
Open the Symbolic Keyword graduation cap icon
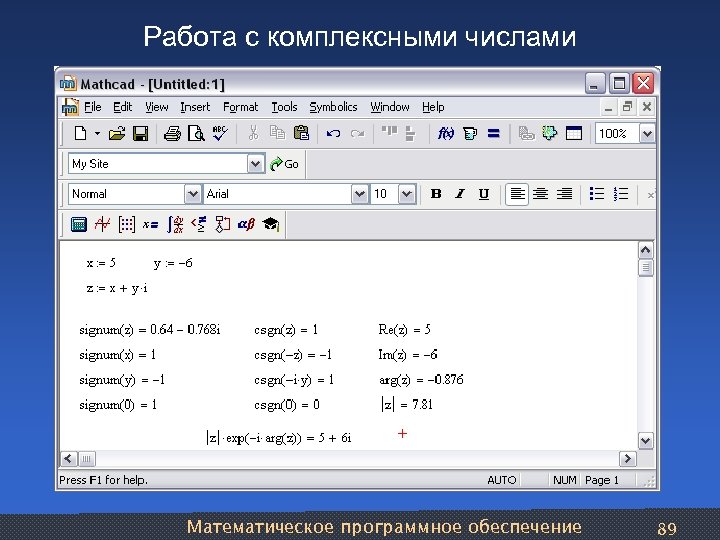tap(270, 225)
